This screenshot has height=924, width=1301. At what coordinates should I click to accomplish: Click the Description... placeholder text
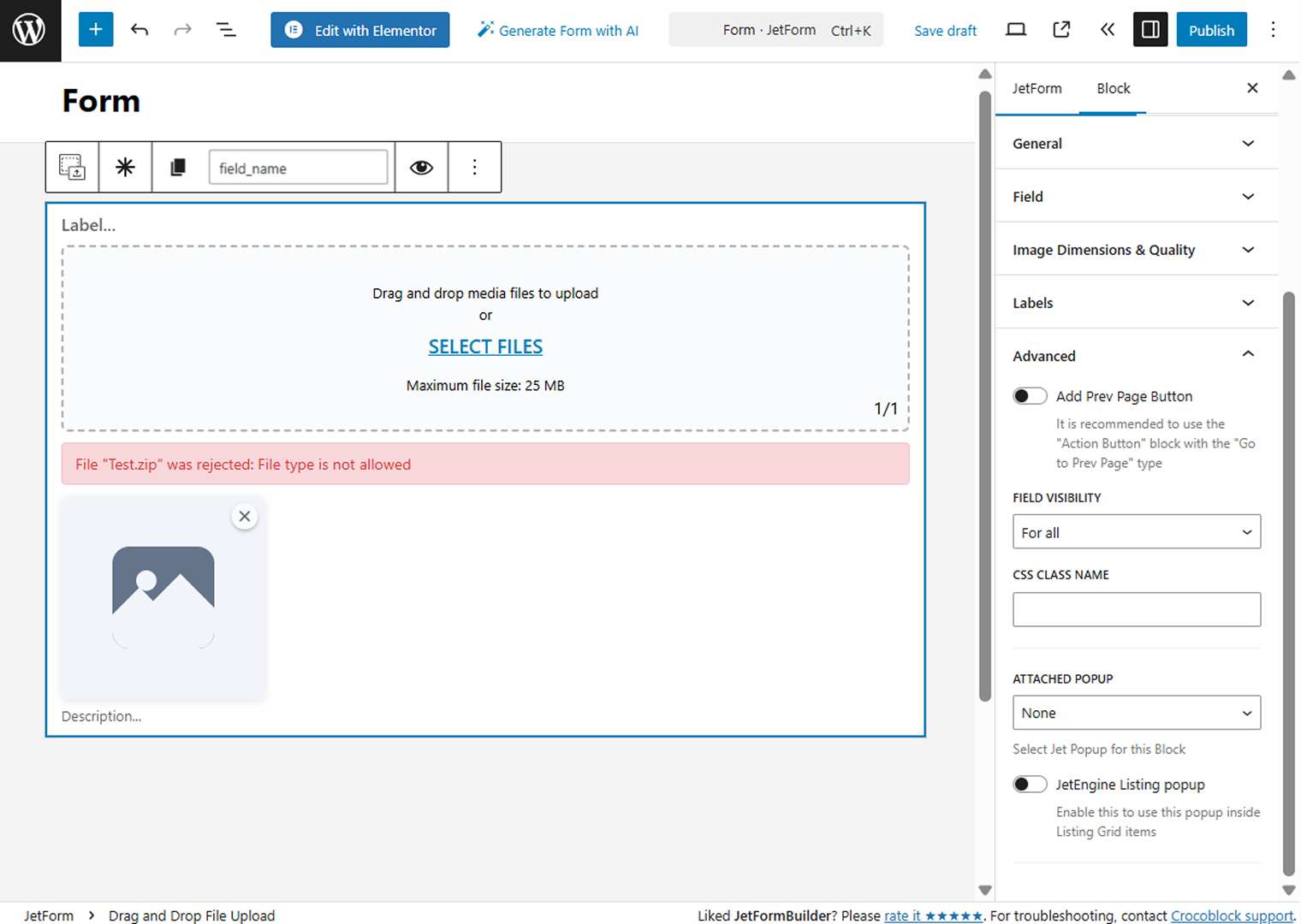click(x=101, y=716)
